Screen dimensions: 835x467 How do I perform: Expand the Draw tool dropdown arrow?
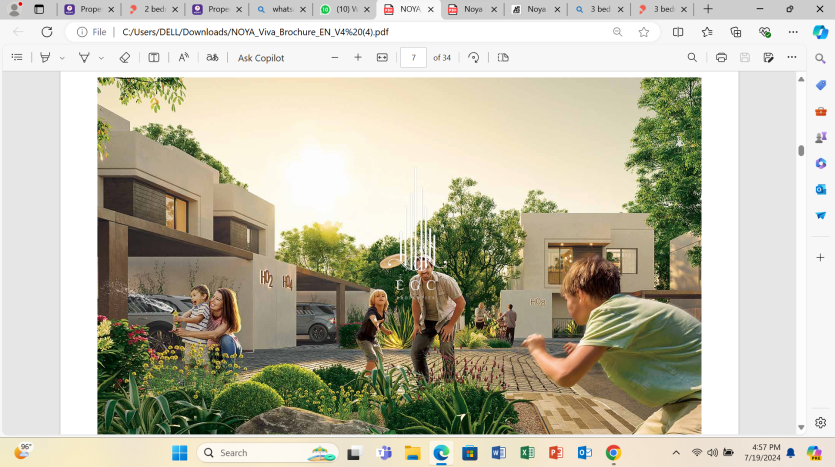[x=101, y=58]
